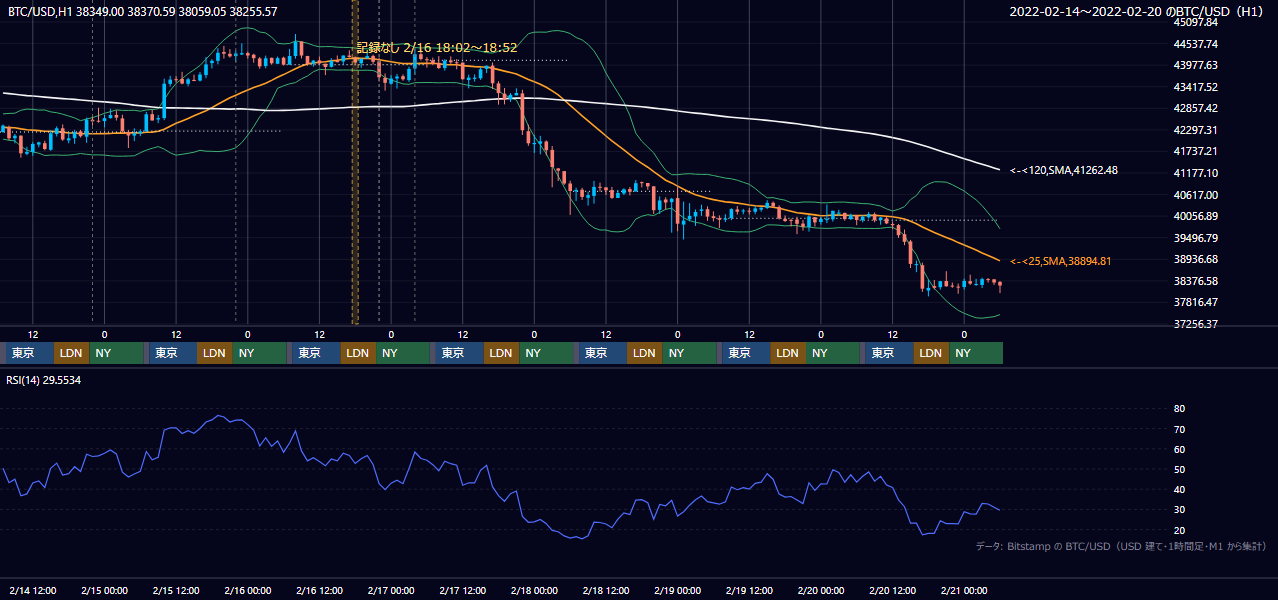This screenshot has height=600, width=1278.
Task: Click the BTC/USD,H1 OHLC header text
Action: [x=143, y=11]
